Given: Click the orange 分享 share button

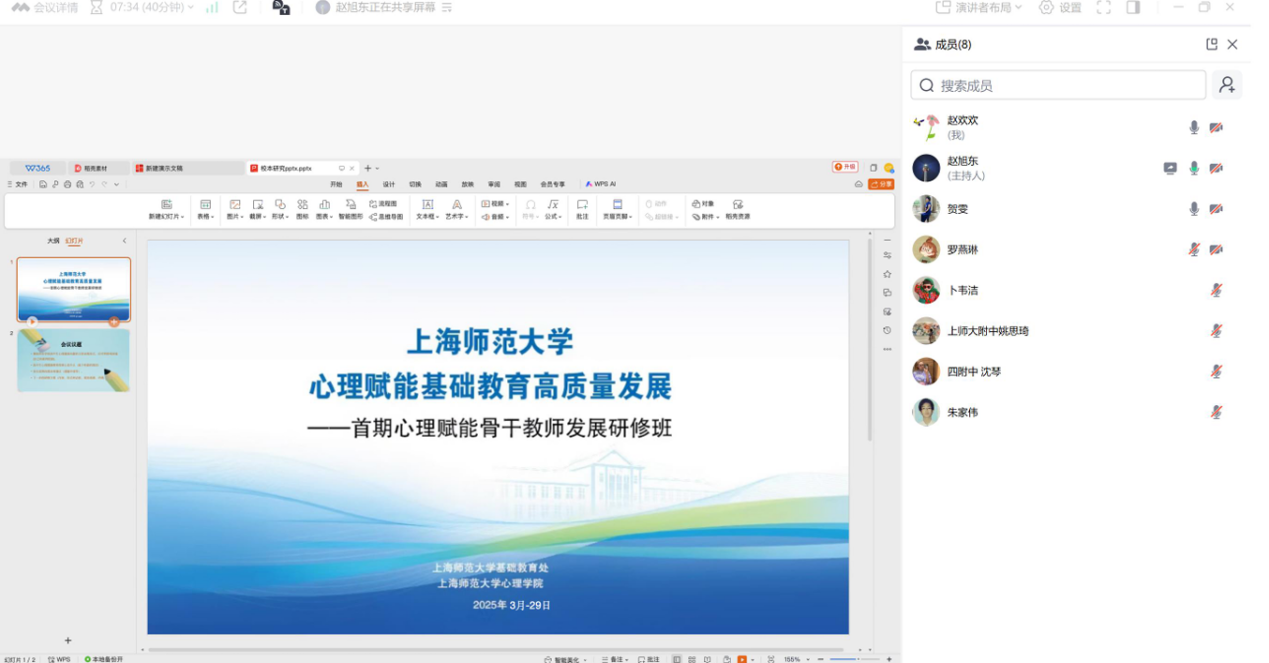Looking at the screenshot, I should pyautogui.click(x=880, y=184).
